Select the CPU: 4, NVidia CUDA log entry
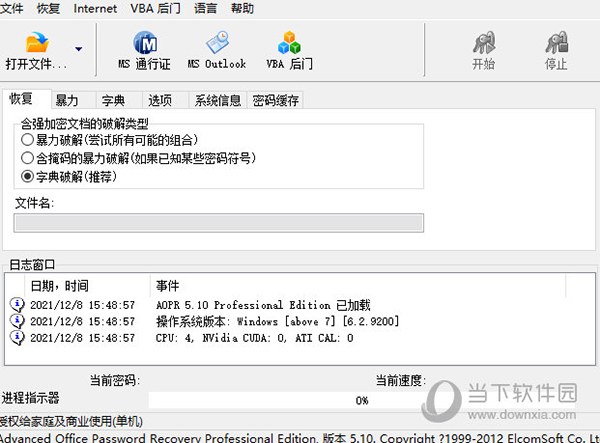This screenshot has height=443, width=600. (x=254, y=338)
